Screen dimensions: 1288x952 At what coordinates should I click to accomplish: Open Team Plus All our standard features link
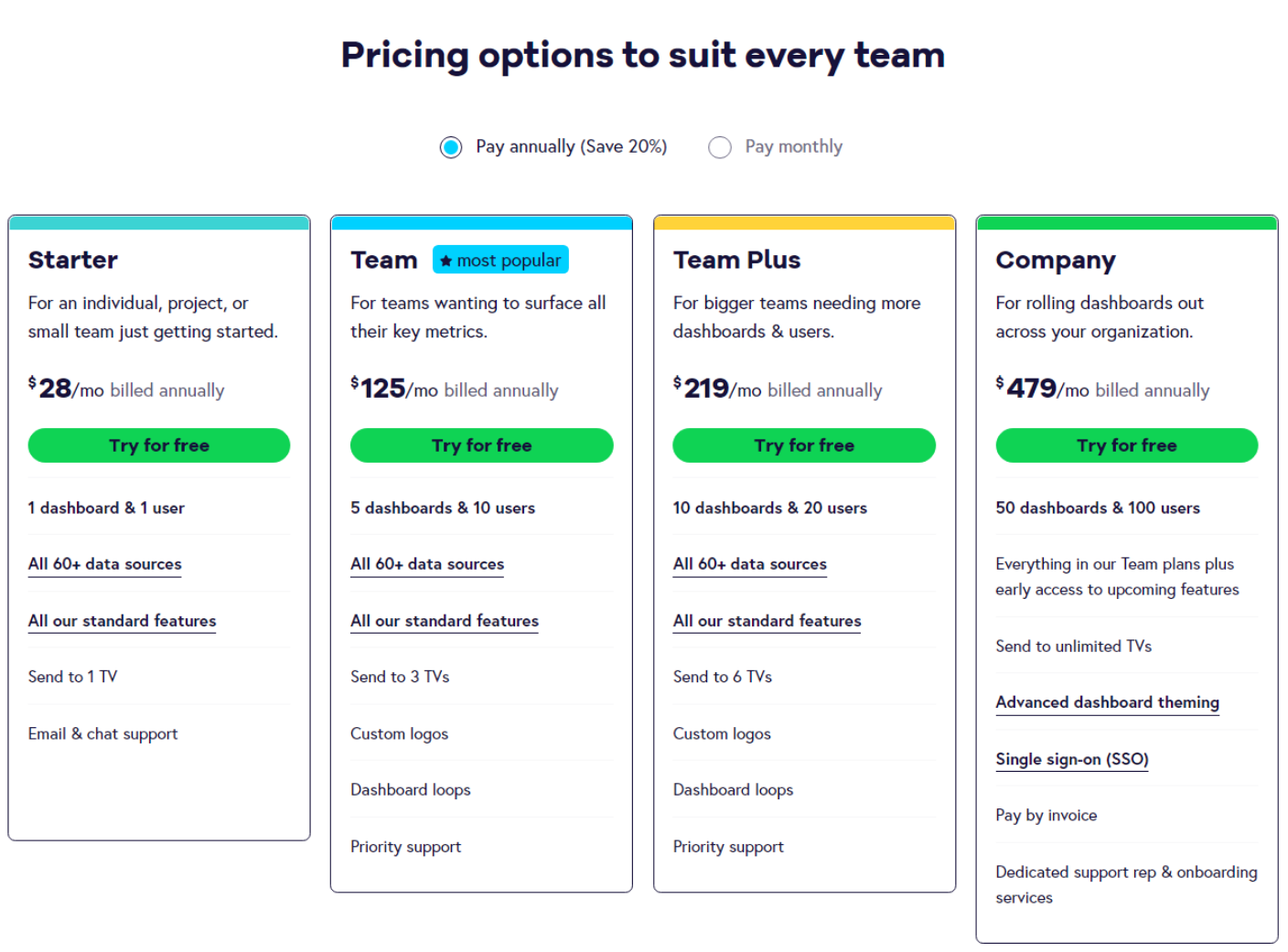767,621
